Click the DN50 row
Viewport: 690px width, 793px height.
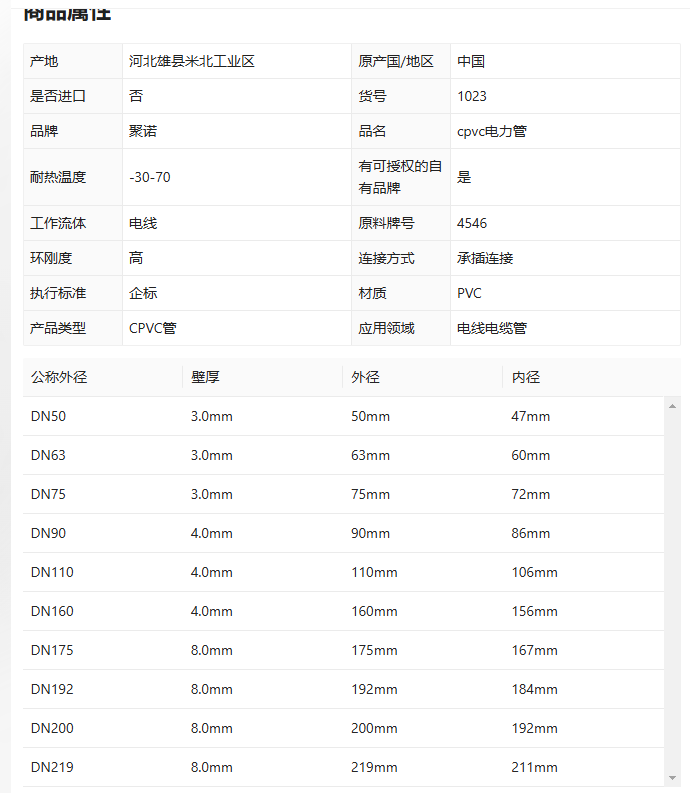(x=343, y=416)
